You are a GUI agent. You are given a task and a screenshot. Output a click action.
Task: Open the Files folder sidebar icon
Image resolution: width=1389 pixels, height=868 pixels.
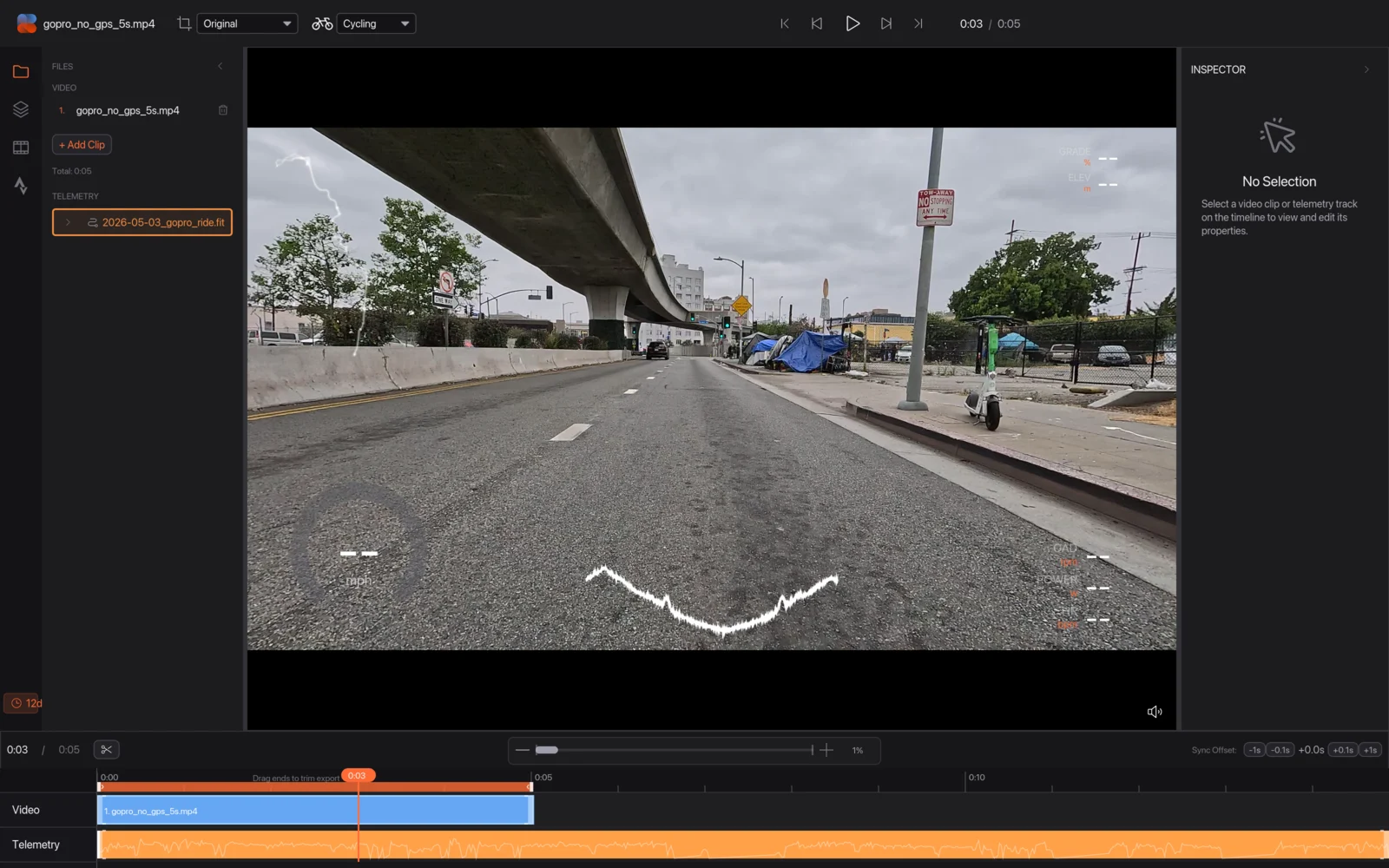(x=21, y=71)
